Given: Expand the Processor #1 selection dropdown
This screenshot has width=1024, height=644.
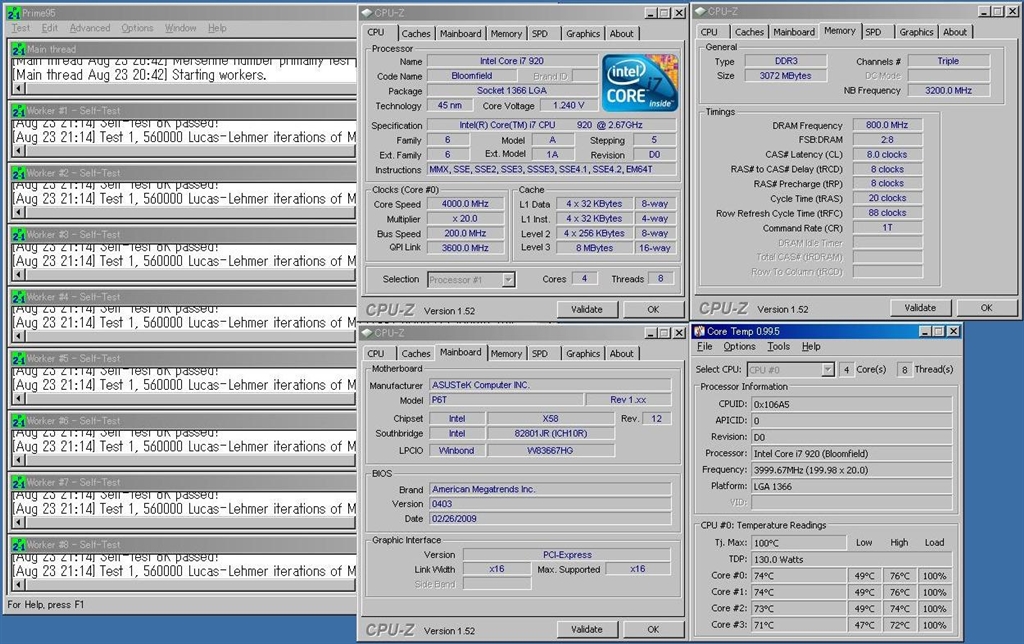Looking at the screenshot, I should coord(508,280).
